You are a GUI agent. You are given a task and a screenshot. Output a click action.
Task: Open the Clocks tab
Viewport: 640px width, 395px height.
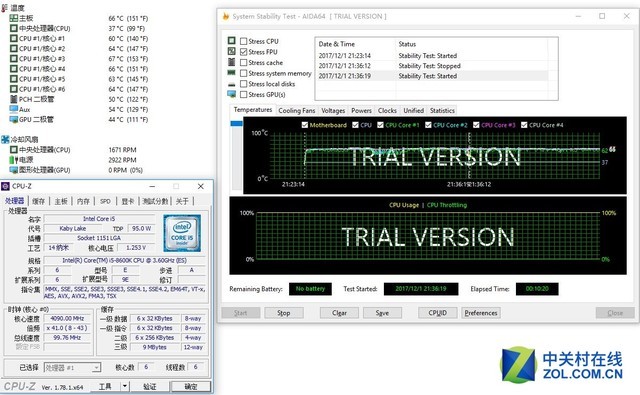pos(387,111)
